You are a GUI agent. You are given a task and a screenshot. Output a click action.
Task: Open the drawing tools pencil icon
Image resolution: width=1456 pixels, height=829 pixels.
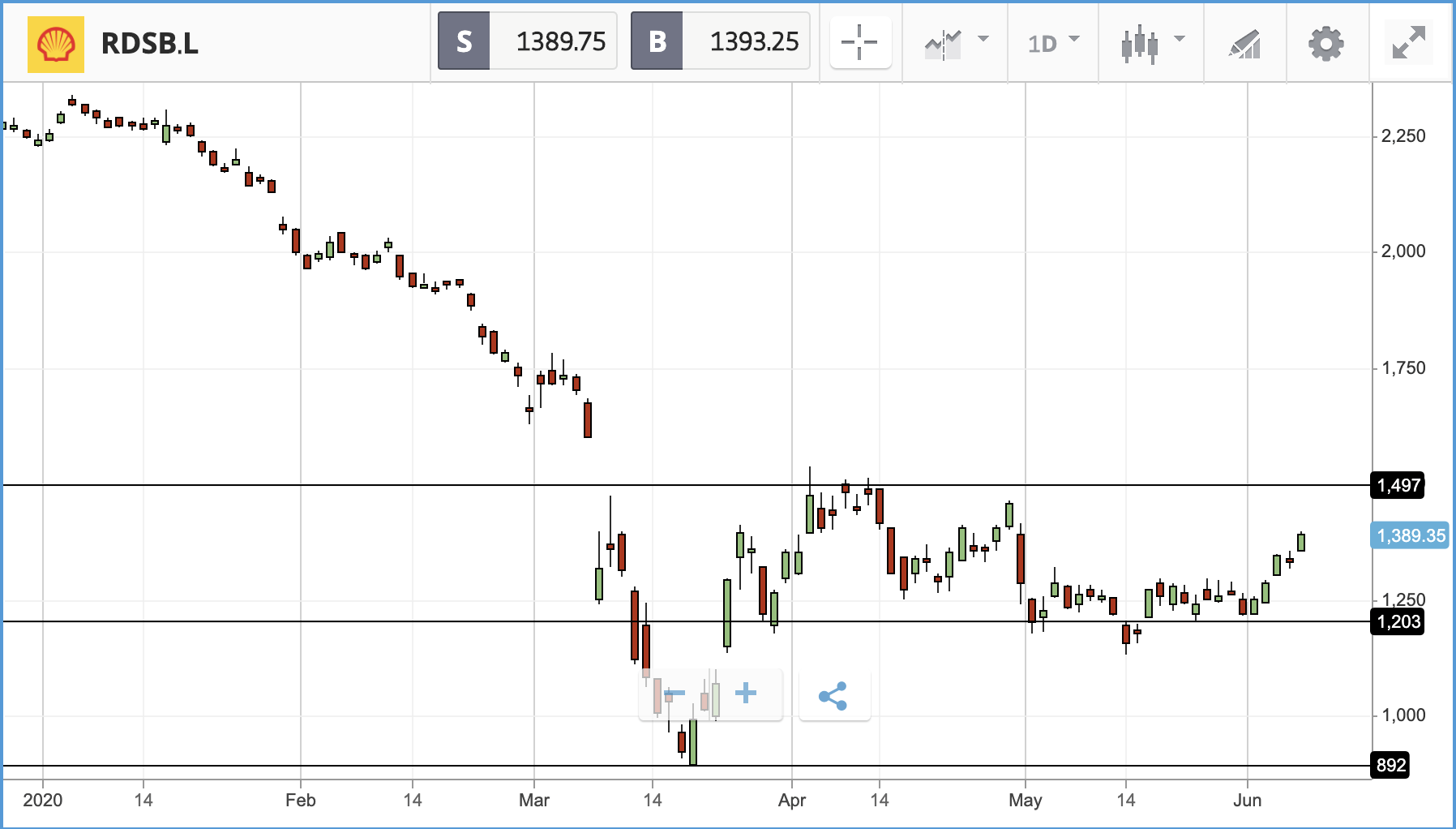(x=1245, y=44)
